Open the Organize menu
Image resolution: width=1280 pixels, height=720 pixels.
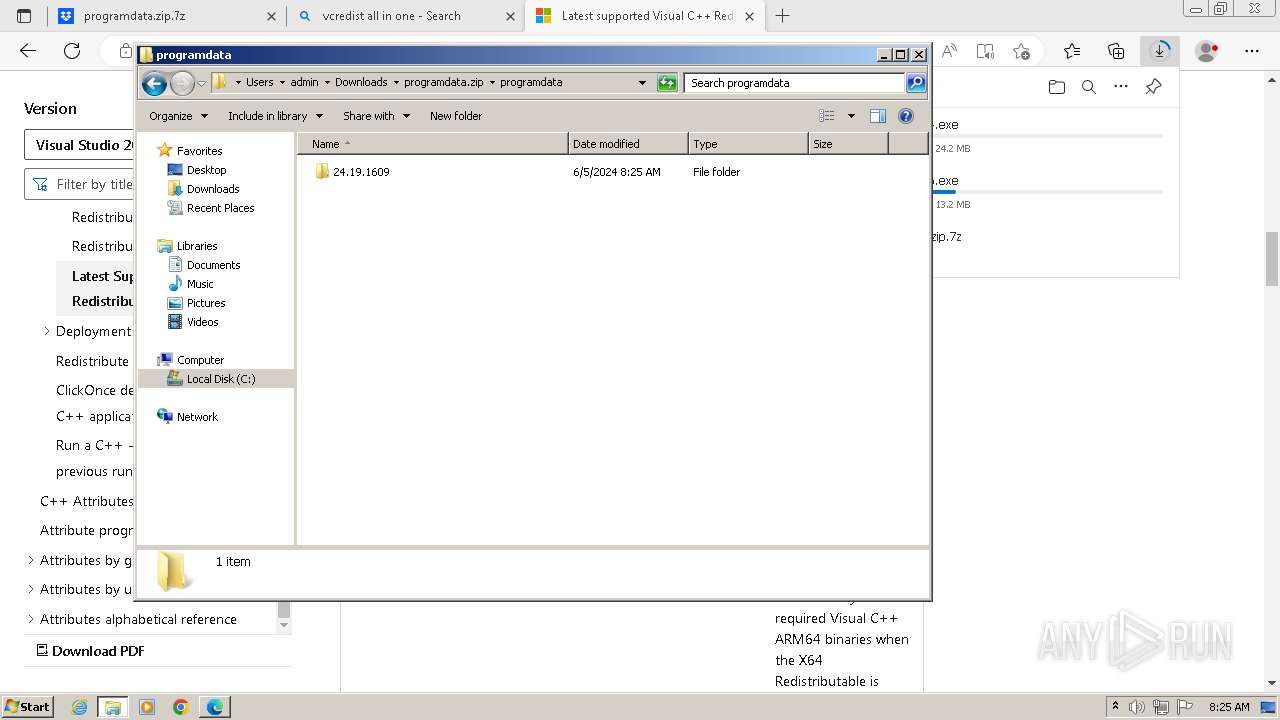click(178, 116)
